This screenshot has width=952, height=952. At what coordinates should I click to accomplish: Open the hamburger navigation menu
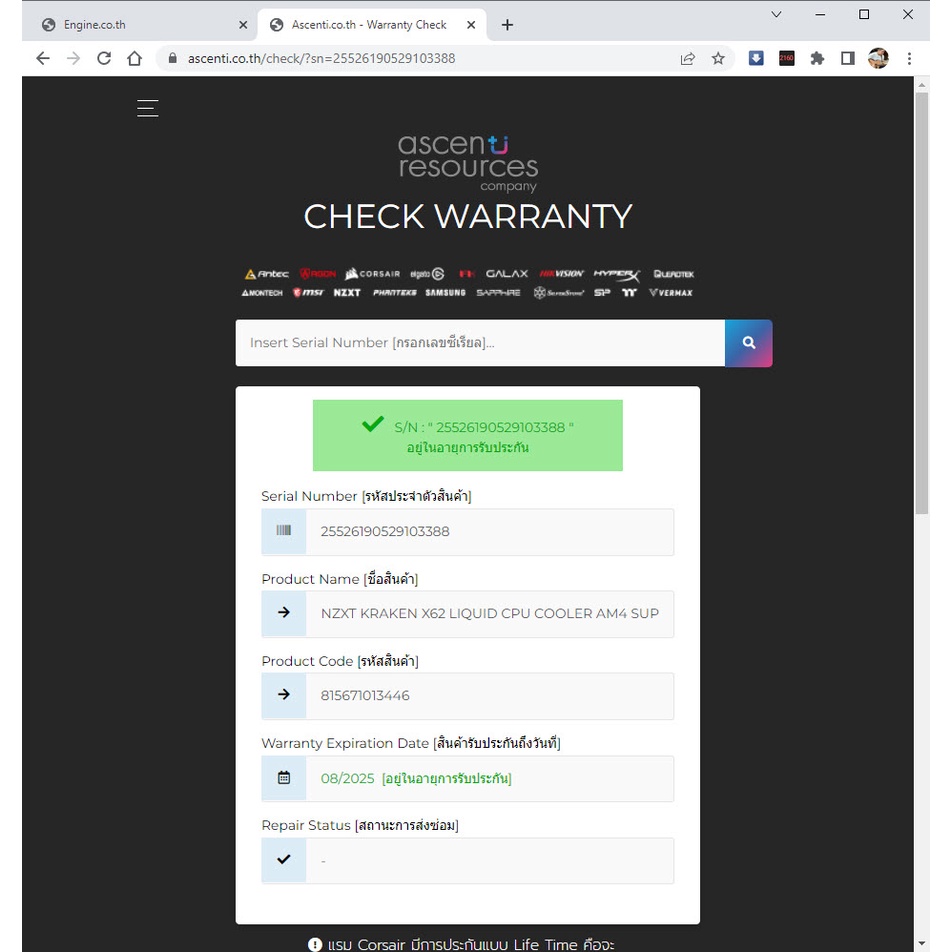click(x=148, y=108)
